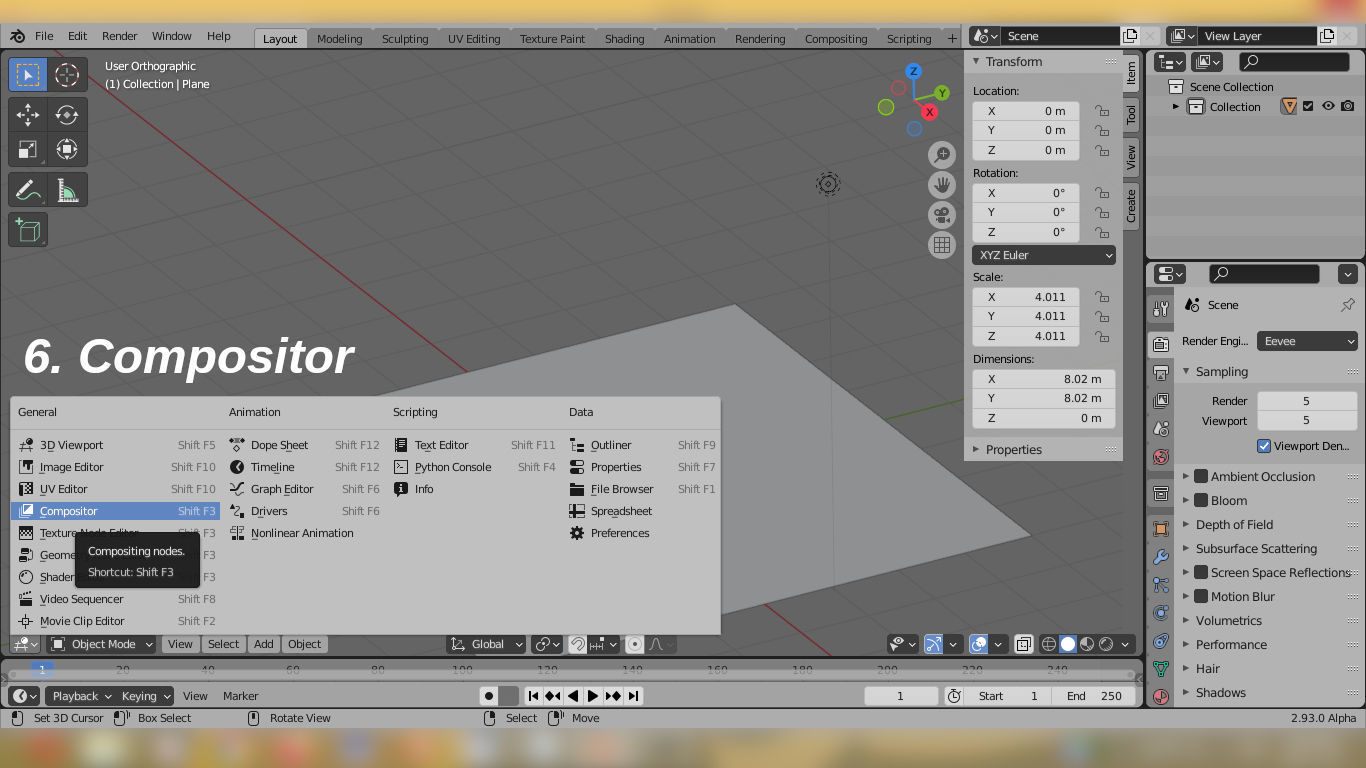Switch to Sculpting workspace tab
The width and height of the screenshot is (1366, 768).
click(x=405, y=39)
